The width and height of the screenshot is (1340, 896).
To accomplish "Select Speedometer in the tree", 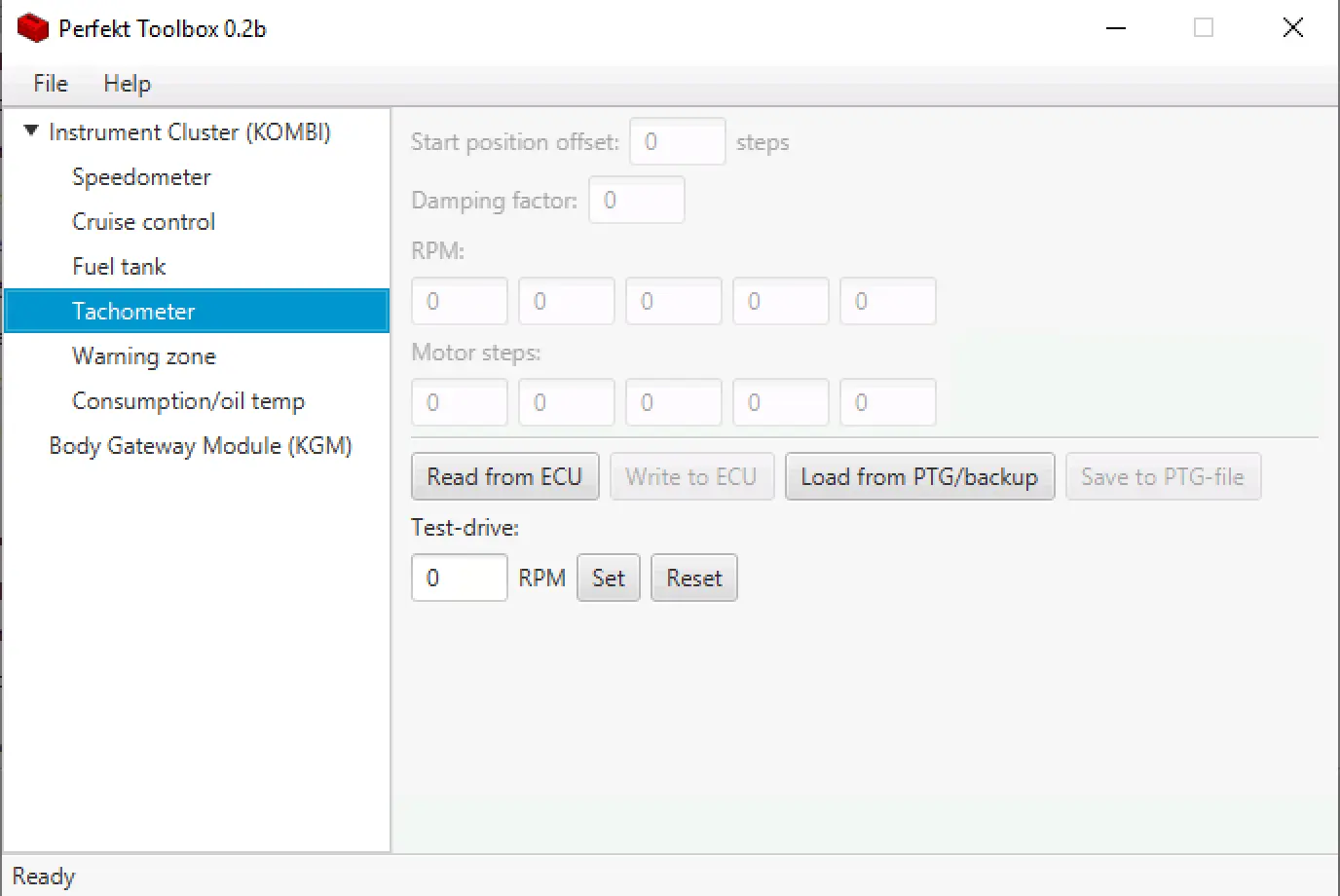I will click(x=141, y=177).
